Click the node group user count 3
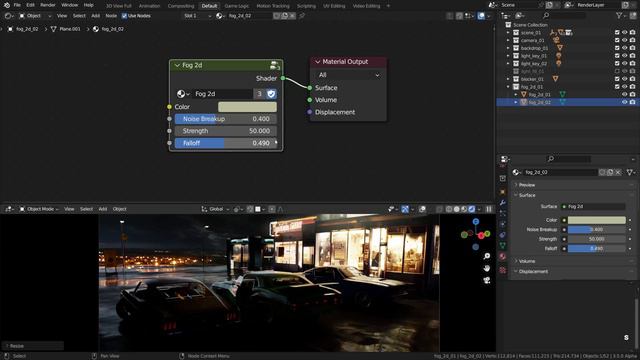This screenshot has height=360, width=640. [x=260, y=94]
